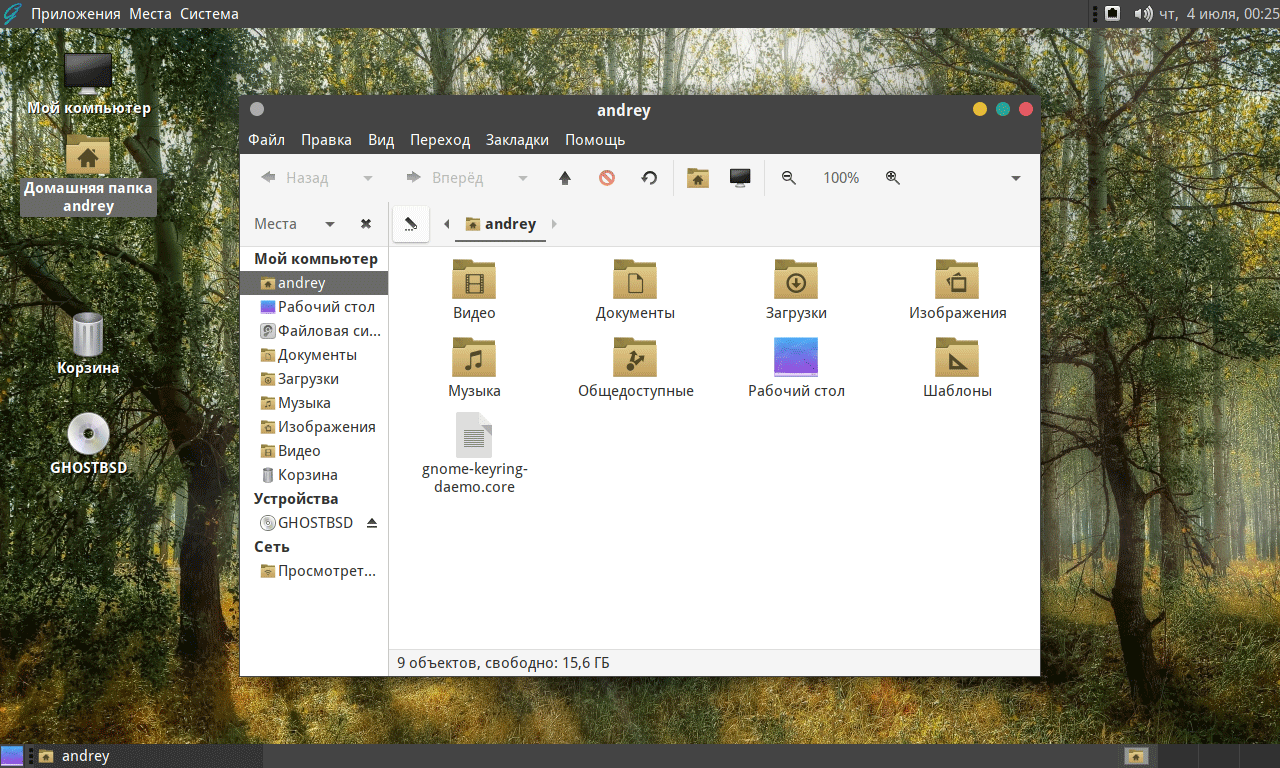Eject the GHOSTBSD device in sidebar
This screenshot has height=768, width=1280.
tap(372, 523)
